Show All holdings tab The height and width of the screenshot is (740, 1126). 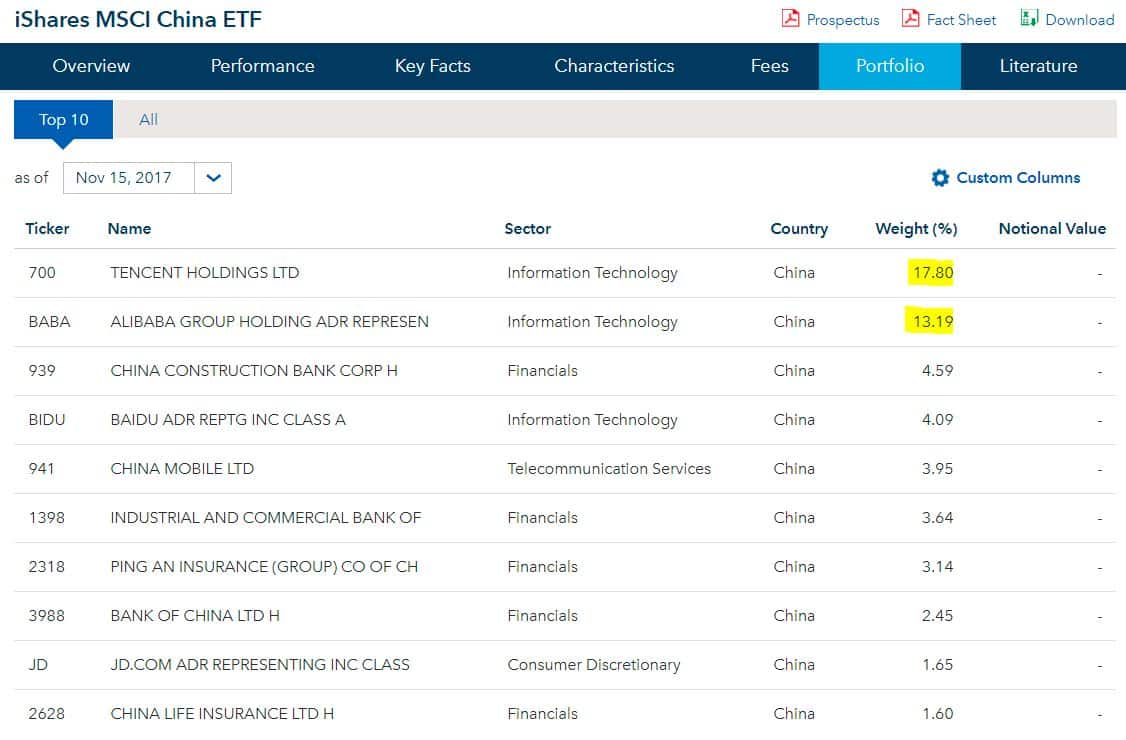click(148, 119)
